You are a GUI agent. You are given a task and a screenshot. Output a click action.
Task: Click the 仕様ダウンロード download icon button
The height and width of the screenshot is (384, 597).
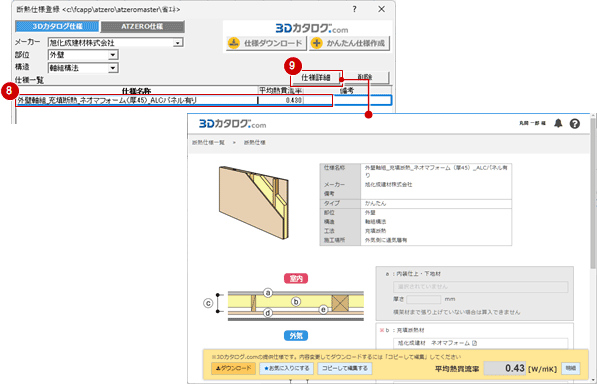[266, 43]
